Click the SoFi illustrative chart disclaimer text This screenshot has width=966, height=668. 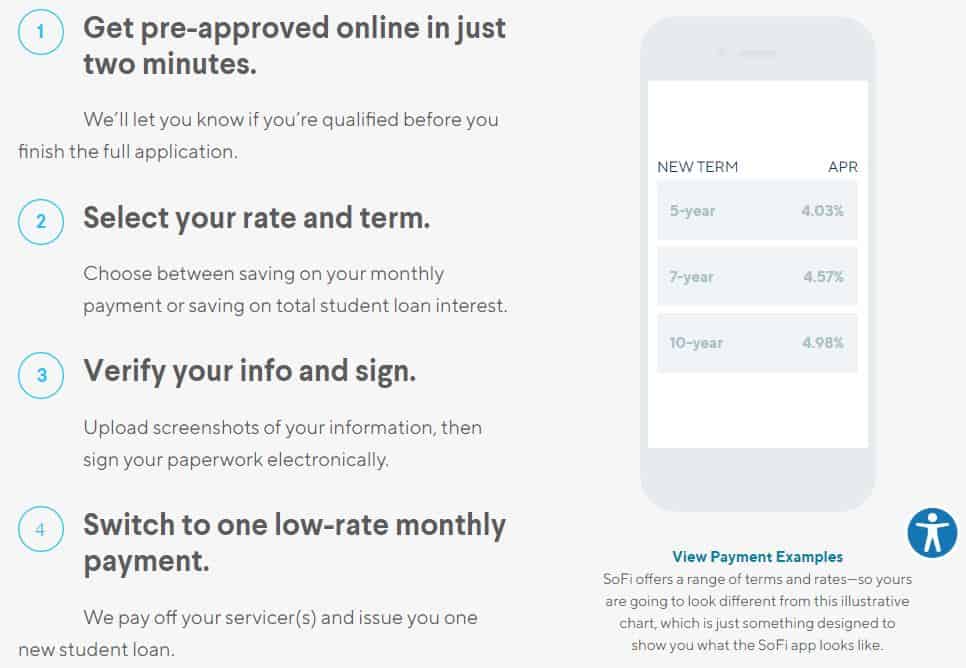tap(757, 612)
